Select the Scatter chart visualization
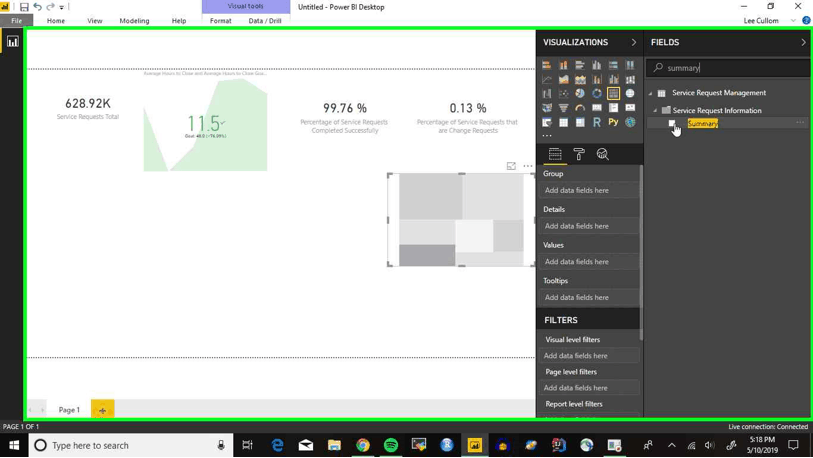Screen dimensions: 813x458 pos(563,94)
